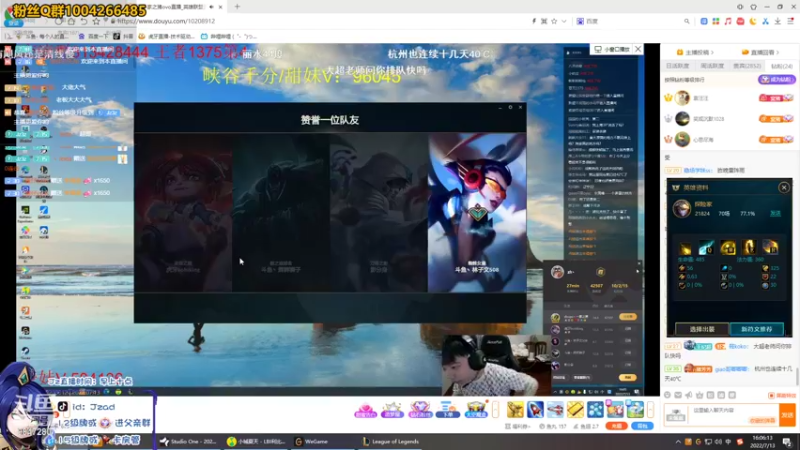Select the first darkened teammate card in honor screen

point(183,212)
